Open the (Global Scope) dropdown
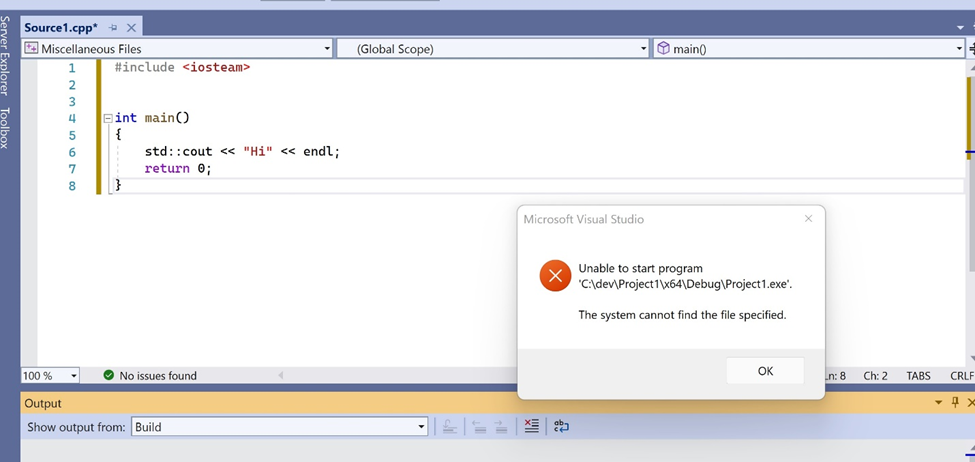975x462 pixels. coord(493,49)
